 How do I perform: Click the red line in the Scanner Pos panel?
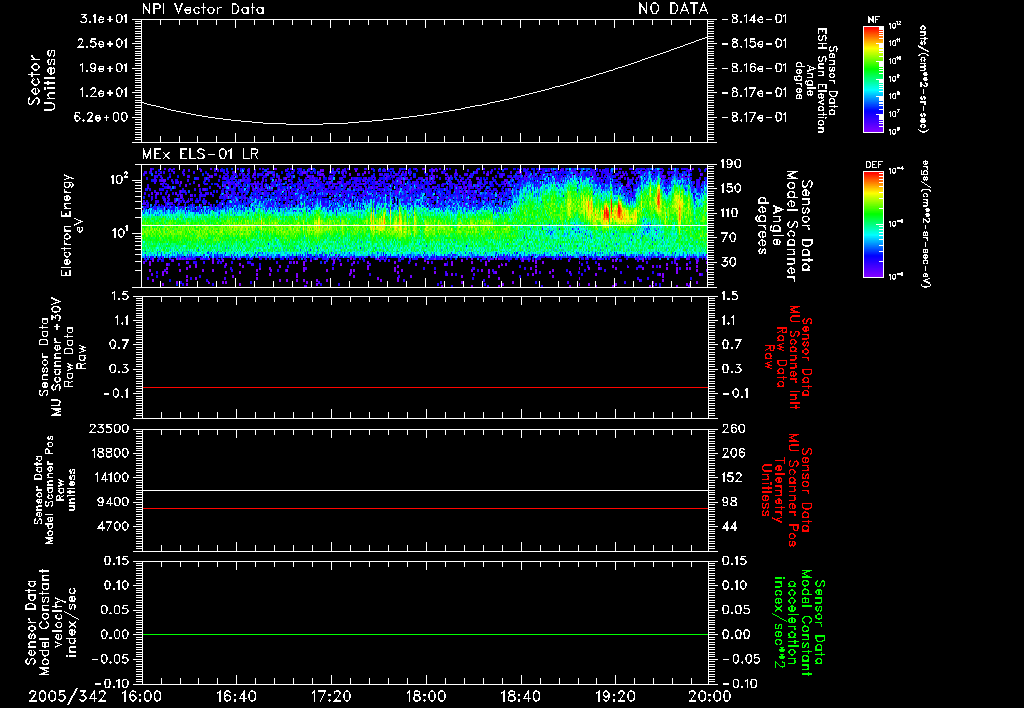click(x=424, y=508)
